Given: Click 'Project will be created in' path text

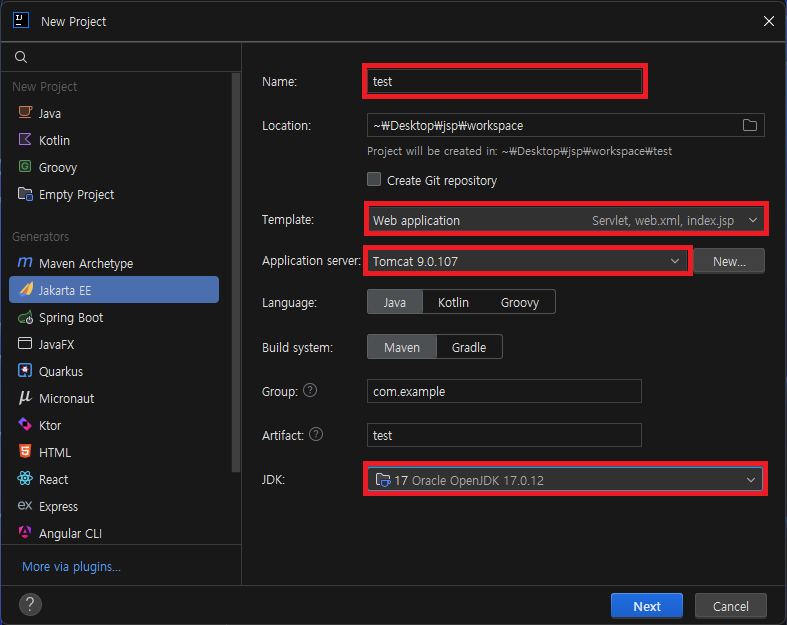Looking at the screenshot, I should pyautogui.click(x=519, y=151).
